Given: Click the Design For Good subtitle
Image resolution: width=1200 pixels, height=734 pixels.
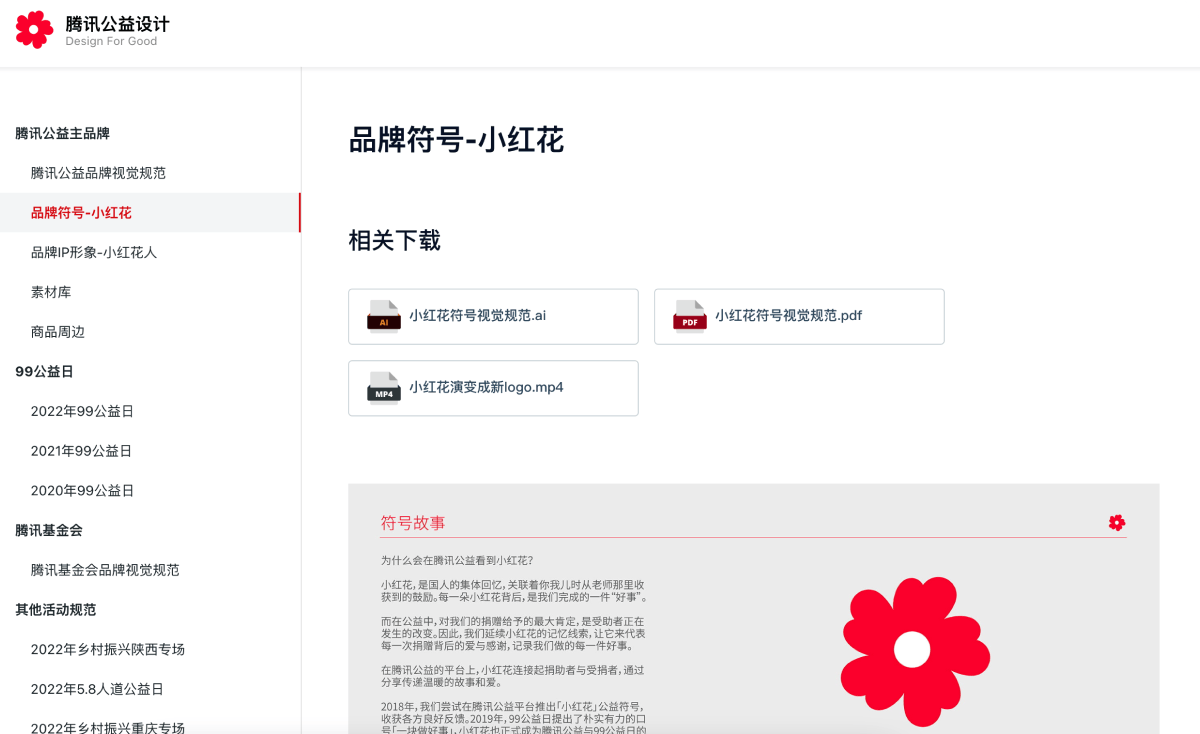Looking at the screenshot, I should pos(111,42).
